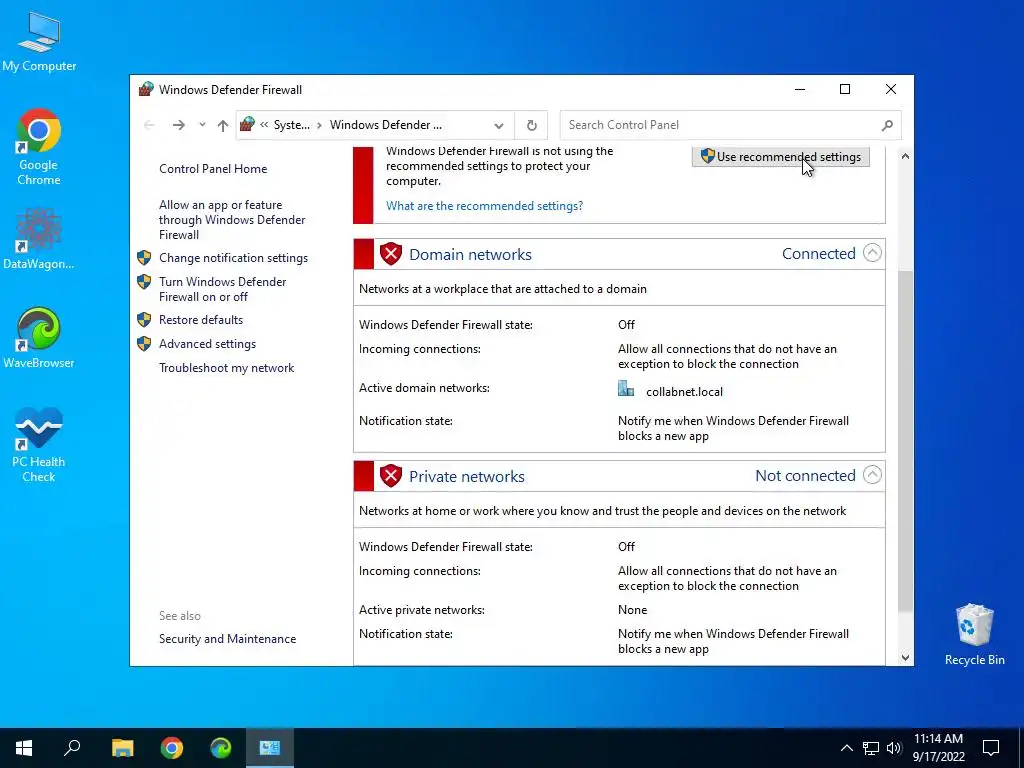
Task: Click the vertical scrollbar thumb
Action: (x=904, y=441)
